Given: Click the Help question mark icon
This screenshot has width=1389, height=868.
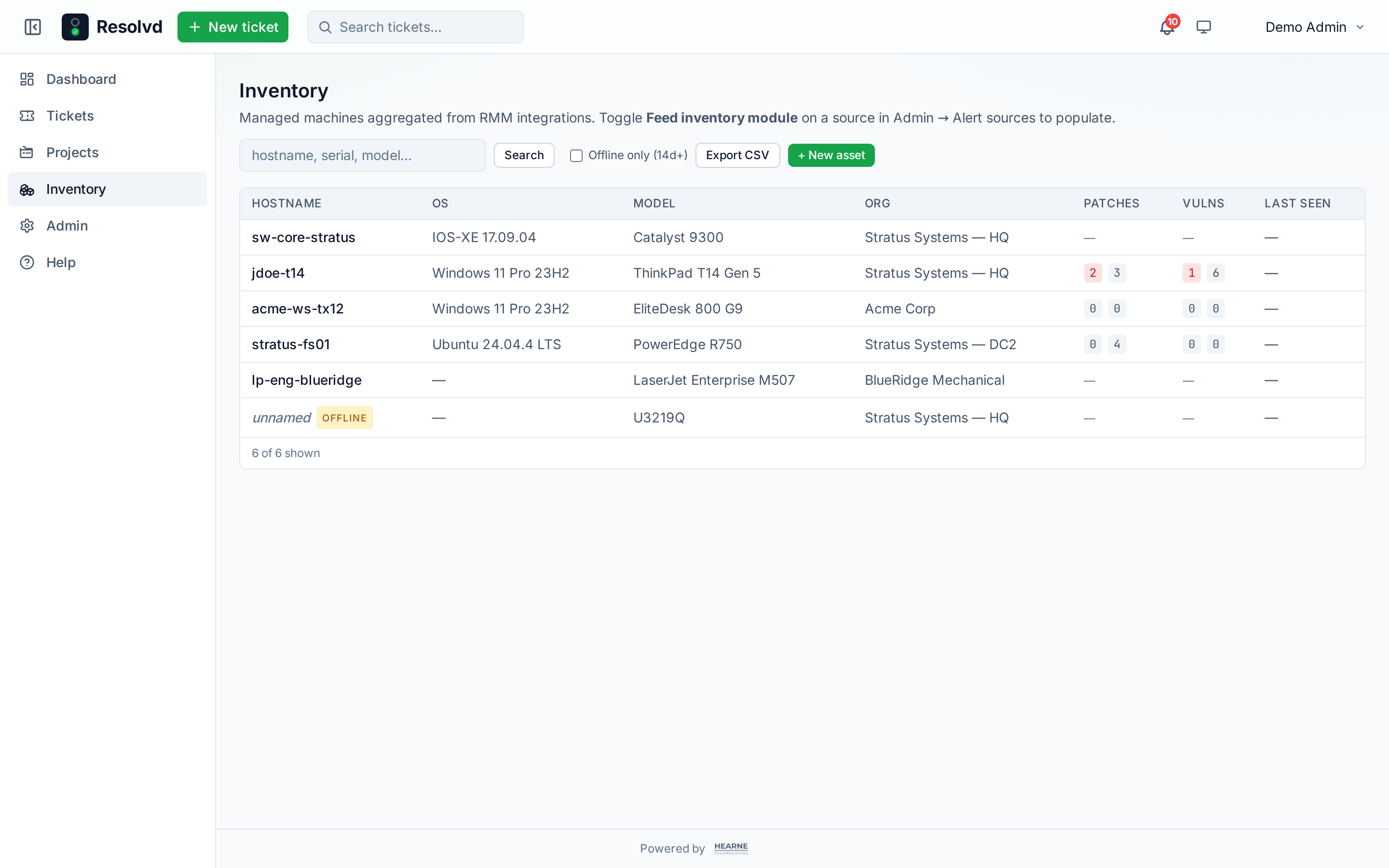Looking at the screenshot, I should 27,262.
